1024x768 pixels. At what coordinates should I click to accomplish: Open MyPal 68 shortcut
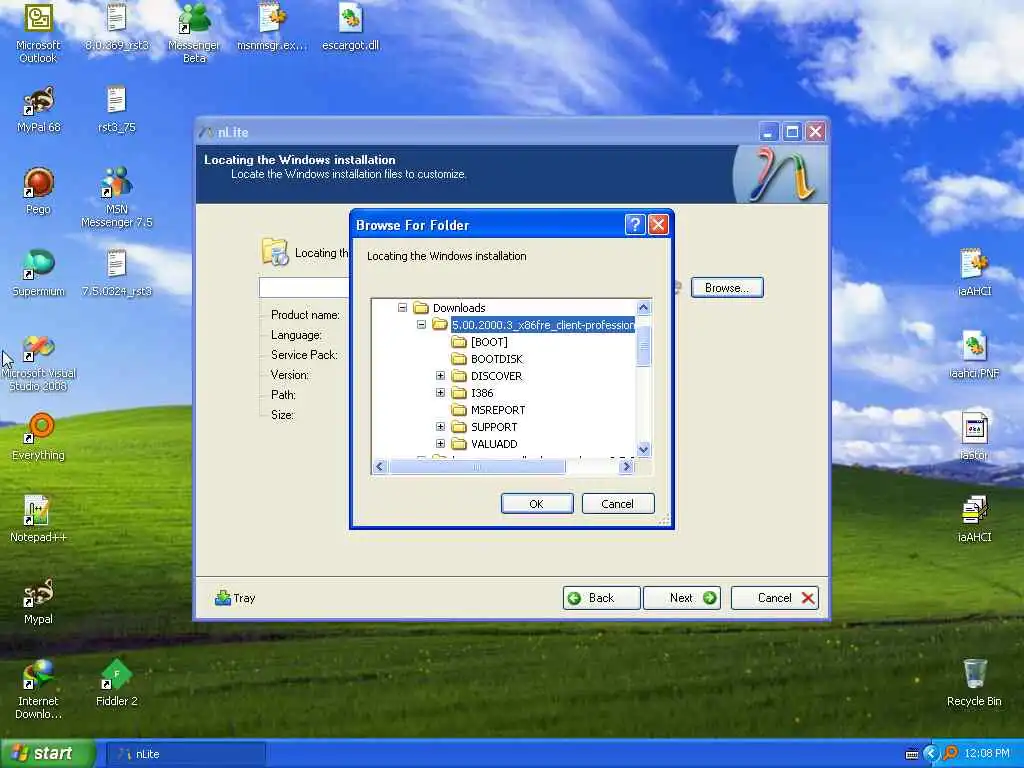(x=39, y=110)
